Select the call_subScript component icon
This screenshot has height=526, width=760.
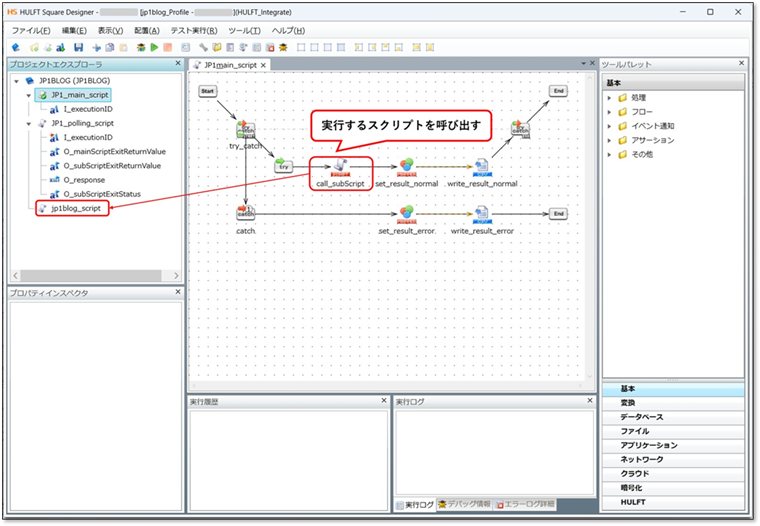pyautogui.click(x=338, y=166)
